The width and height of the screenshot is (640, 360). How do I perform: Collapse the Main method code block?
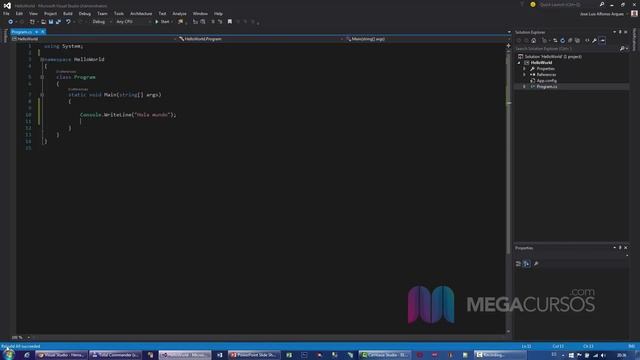pyautogui.click(x=42, y=95)
